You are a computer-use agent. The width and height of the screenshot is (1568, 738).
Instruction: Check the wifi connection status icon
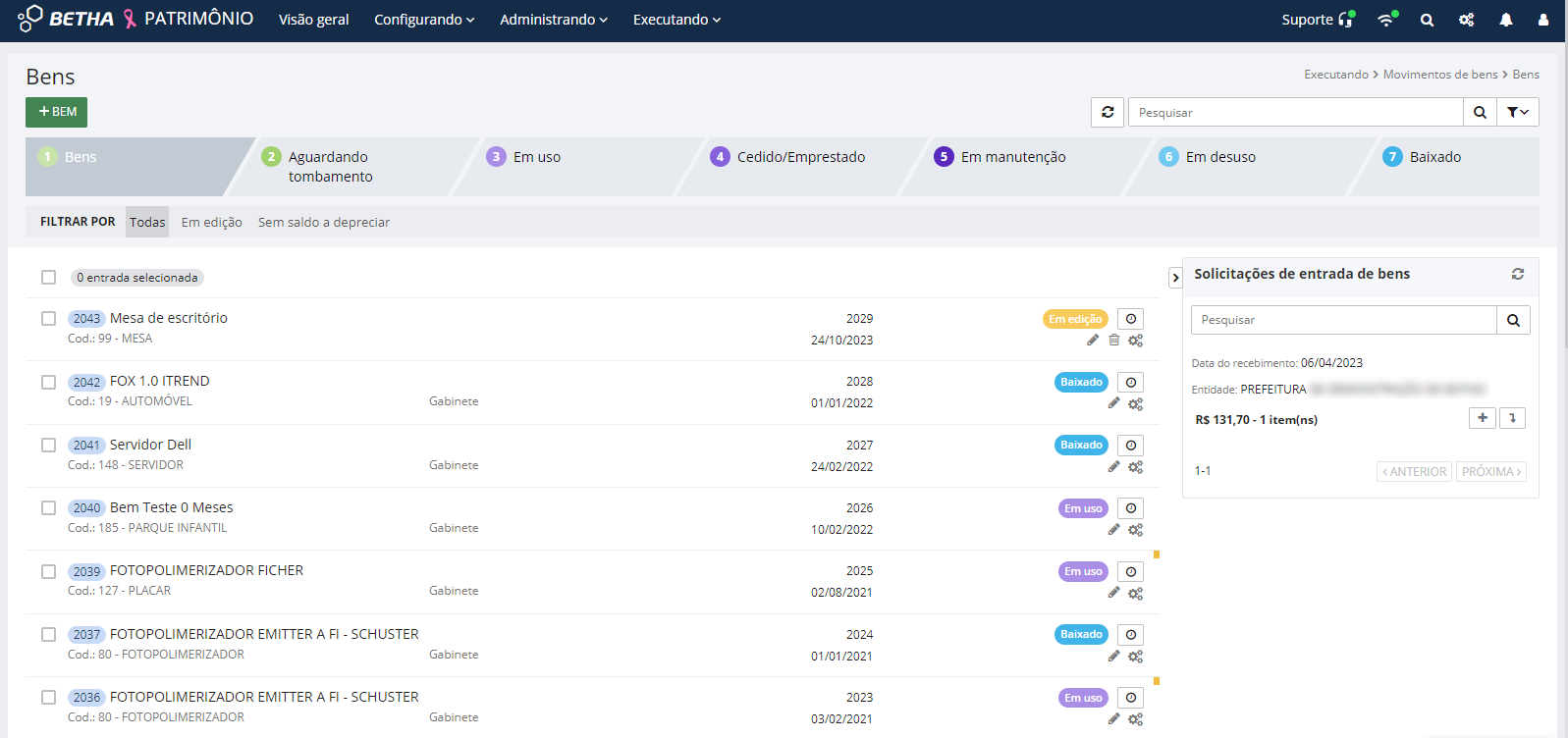click(1386, 20)
